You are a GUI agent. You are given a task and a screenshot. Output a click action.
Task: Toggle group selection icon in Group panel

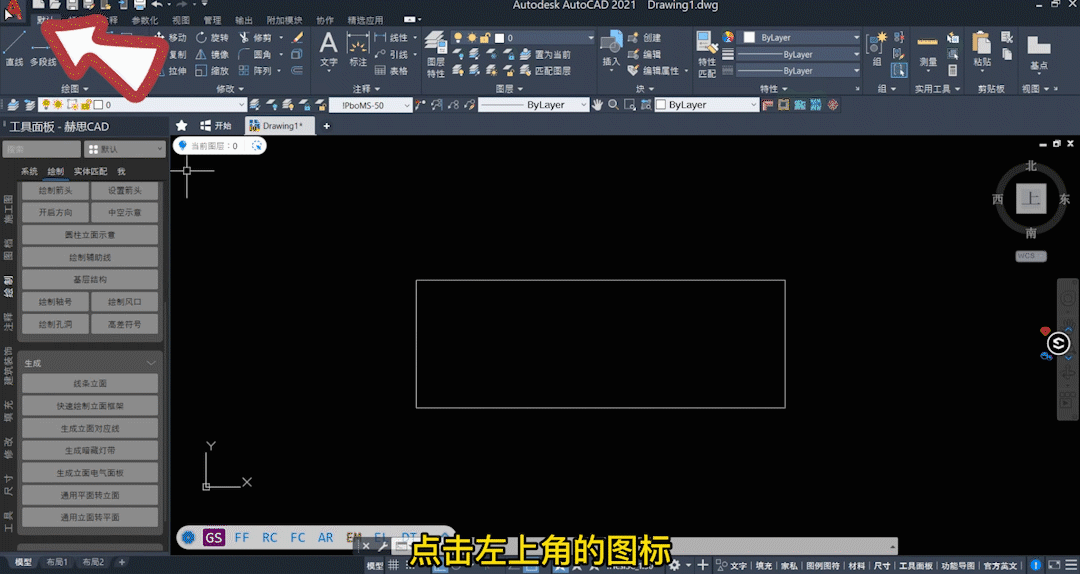[899, 70]
